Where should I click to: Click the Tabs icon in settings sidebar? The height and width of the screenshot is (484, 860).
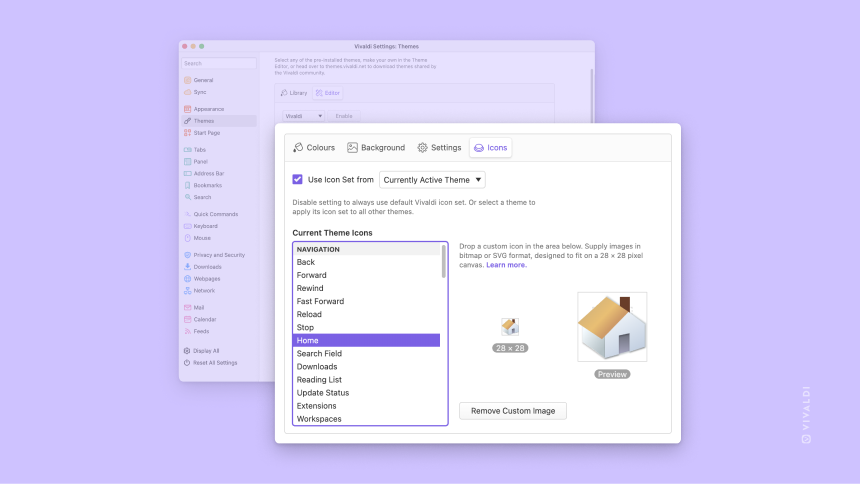tap(188, 150)
